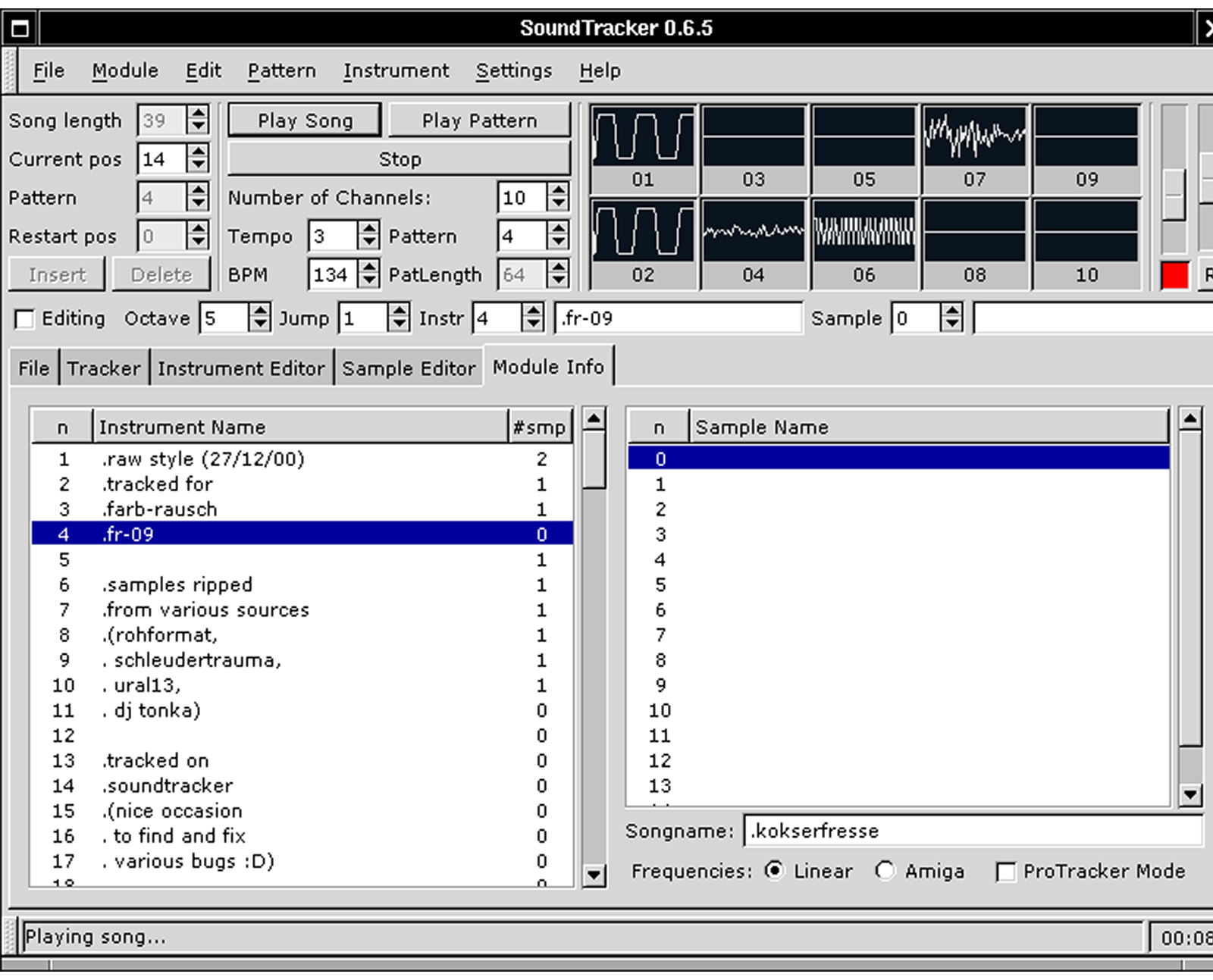
Task: Step the Current pos spinner arrows
Action: [199, 158]
